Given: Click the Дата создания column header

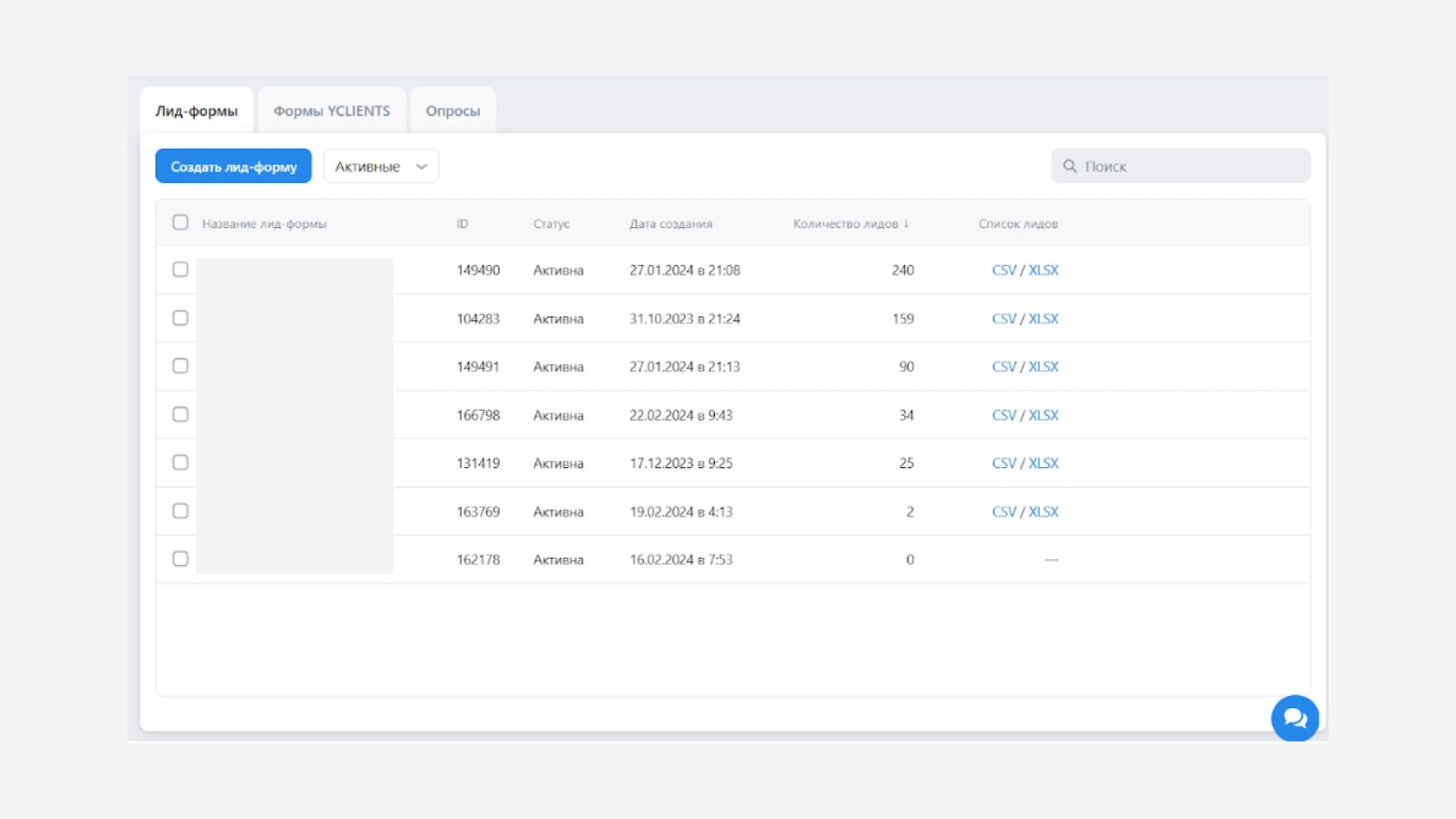Looking at the screenshot, I should pyautogui.click(x=671, y=224).
